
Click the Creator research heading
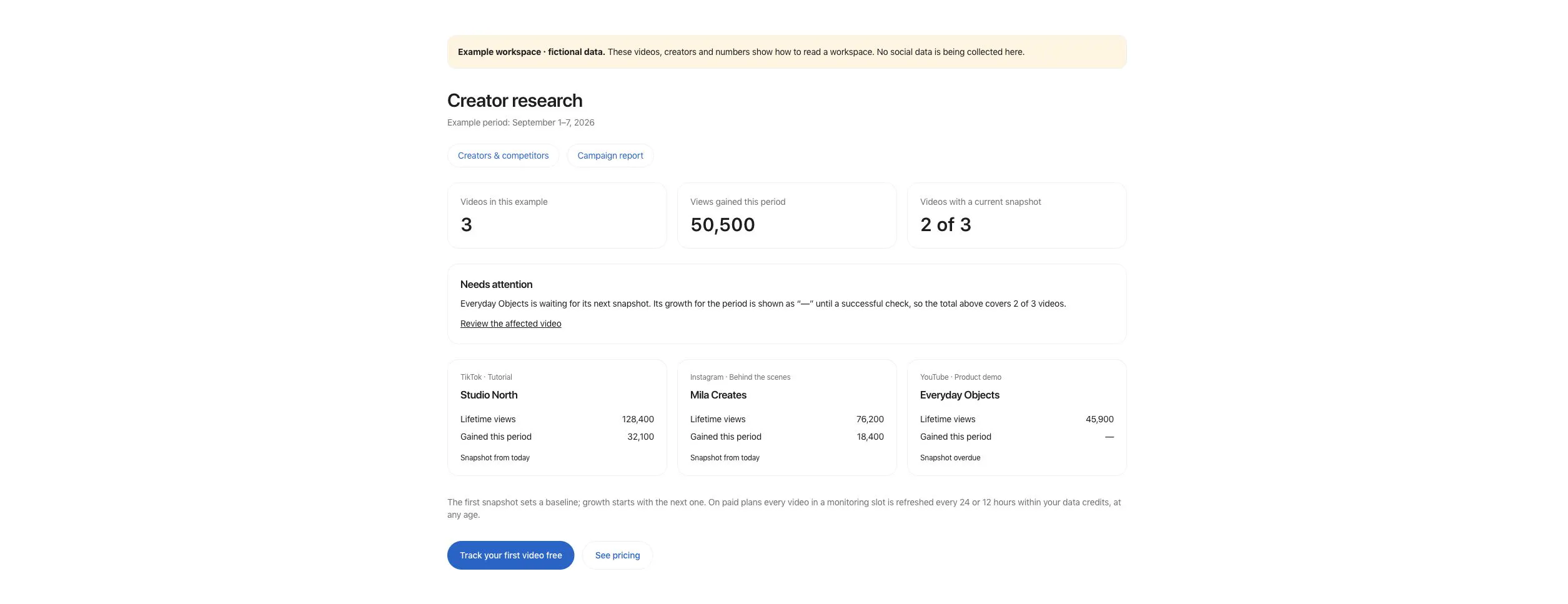pos(515,101)
